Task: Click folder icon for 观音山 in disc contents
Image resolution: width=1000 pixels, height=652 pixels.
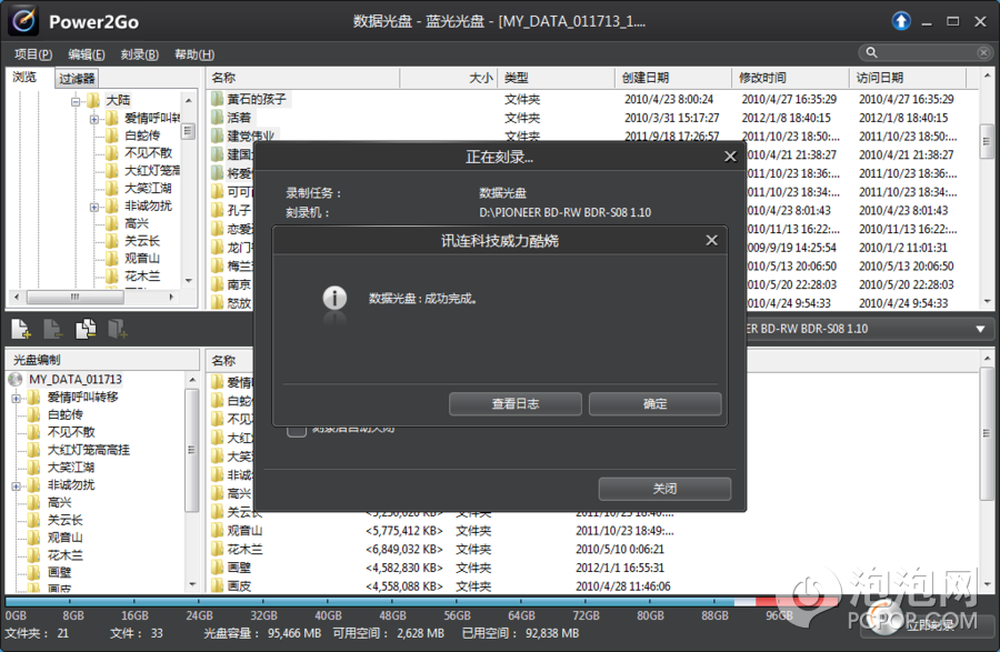Action: click(x=217, y=530)
